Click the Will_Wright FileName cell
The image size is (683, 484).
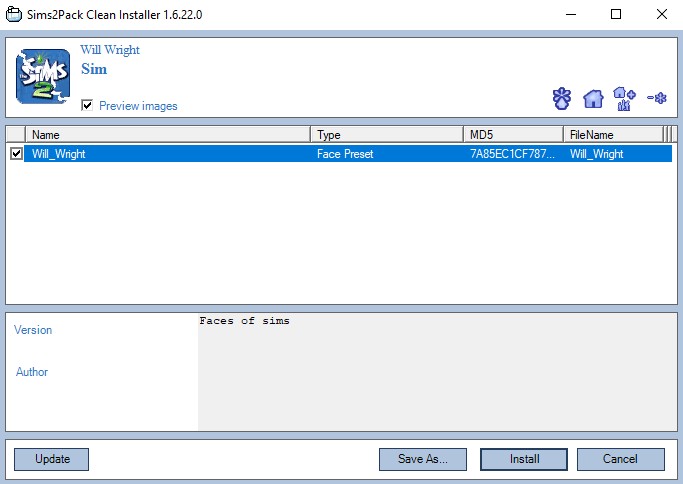596,154
